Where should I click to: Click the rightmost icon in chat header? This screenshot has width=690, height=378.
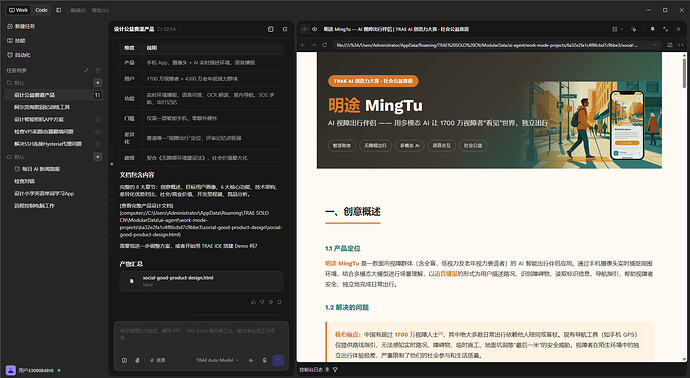(x=285, y=29)
